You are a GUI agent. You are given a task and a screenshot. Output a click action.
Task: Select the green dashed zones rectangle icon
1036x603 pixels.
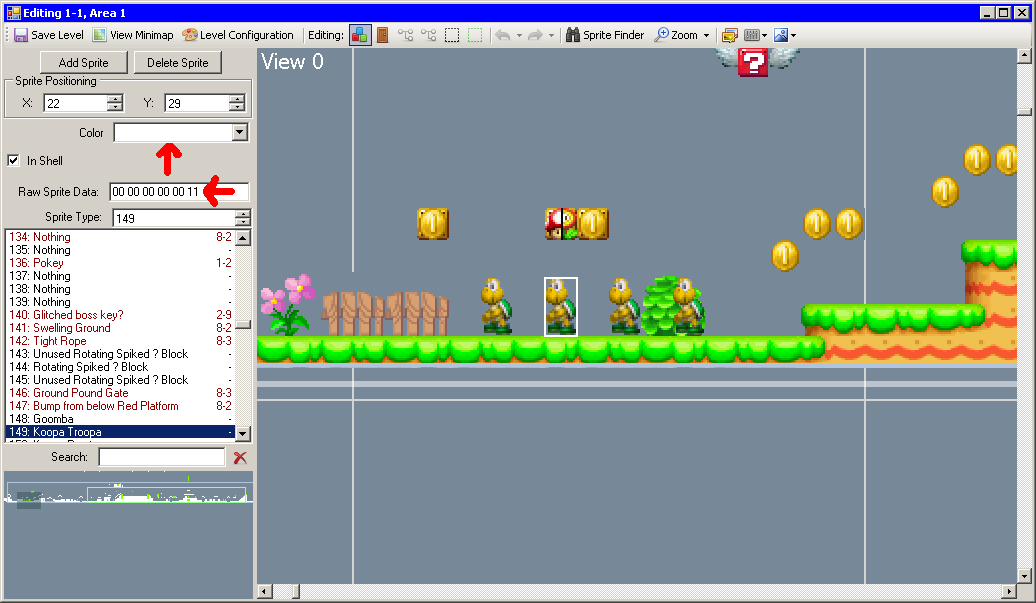tap(475, 35)
